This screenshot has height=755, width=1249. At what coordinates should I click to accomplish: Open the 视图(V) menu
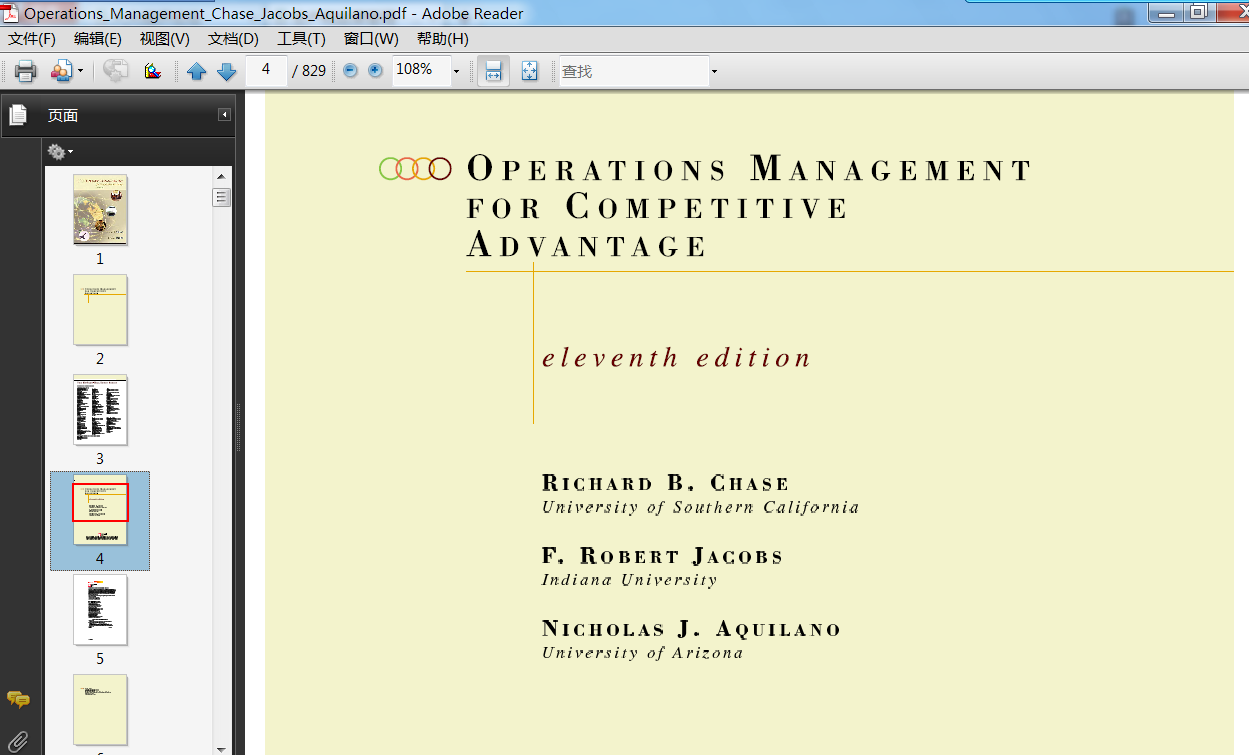[164, 39]
